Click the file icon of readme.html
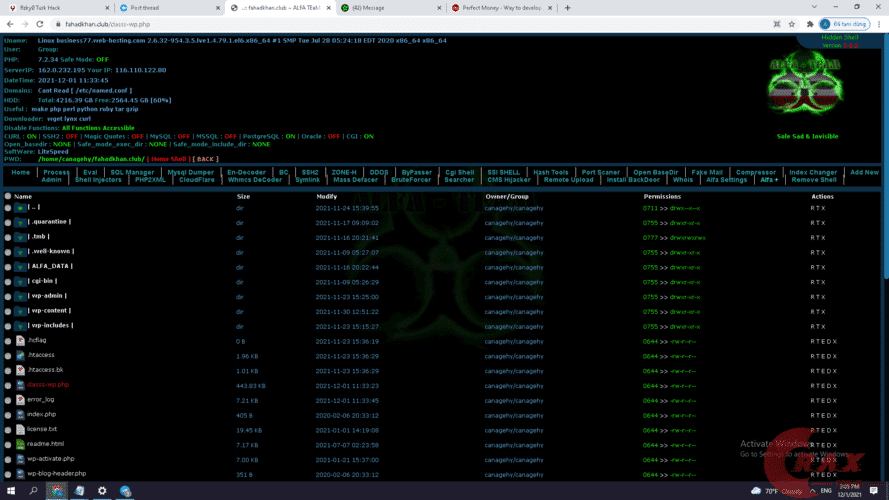889x500 pixels. coord(20,444)
